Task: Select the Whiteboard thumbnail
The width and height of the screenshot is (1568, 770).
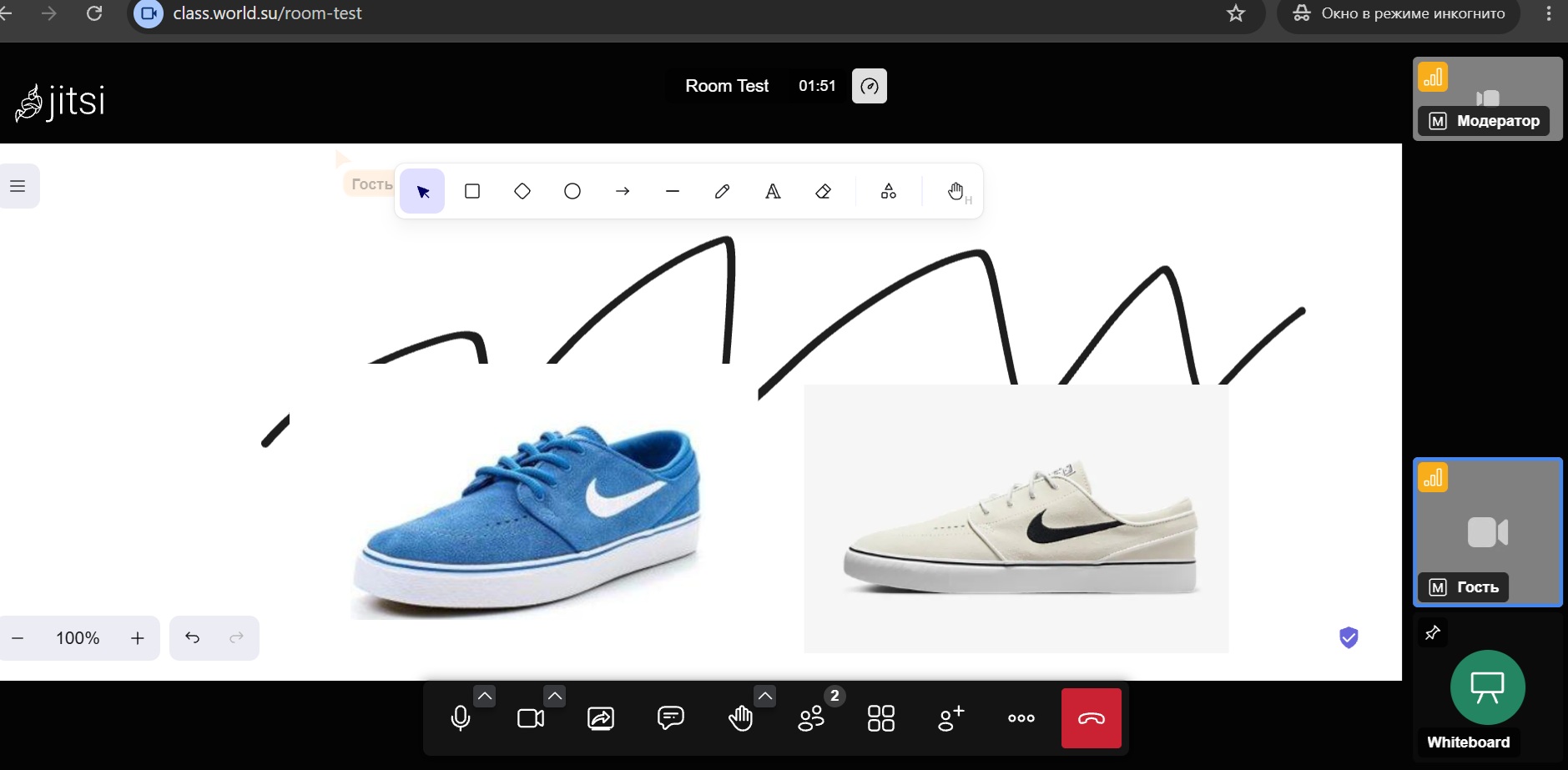Action: click(1488, 687)
